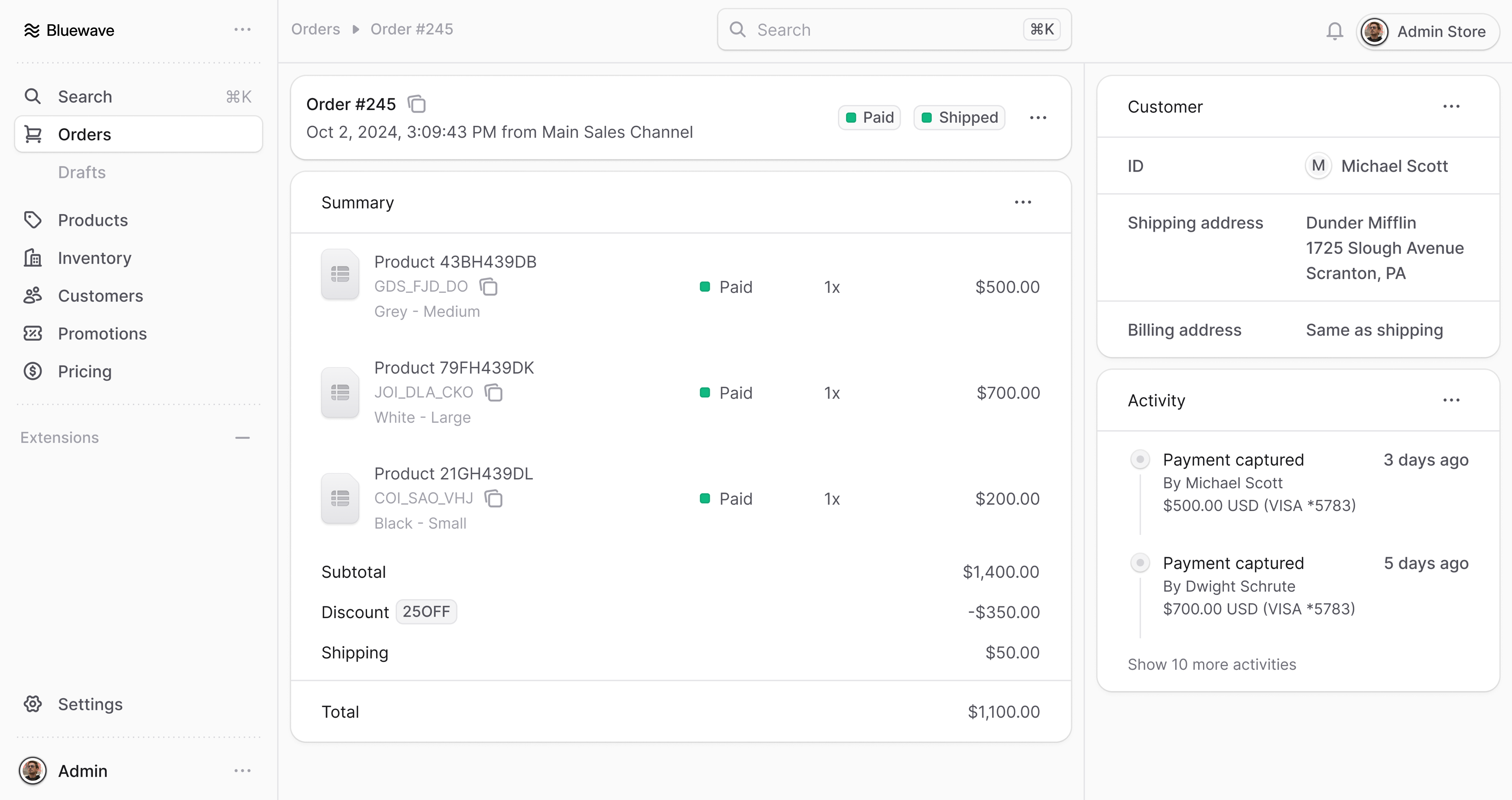
Task: Open notifications bell
Action: click(1334, 31)
